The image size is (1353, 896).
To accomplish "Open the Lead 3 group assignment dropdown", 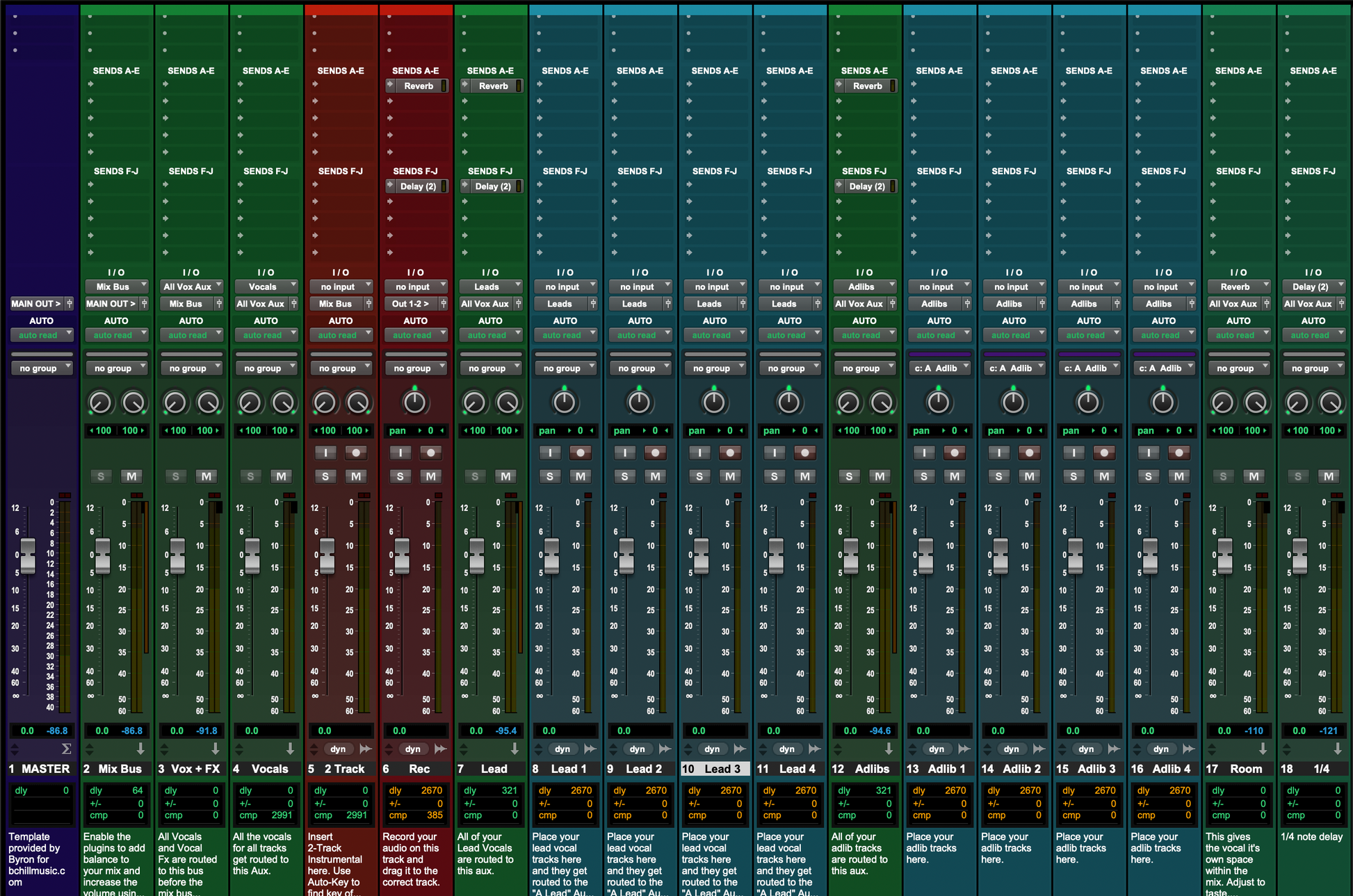I will [x=714, y=368].
